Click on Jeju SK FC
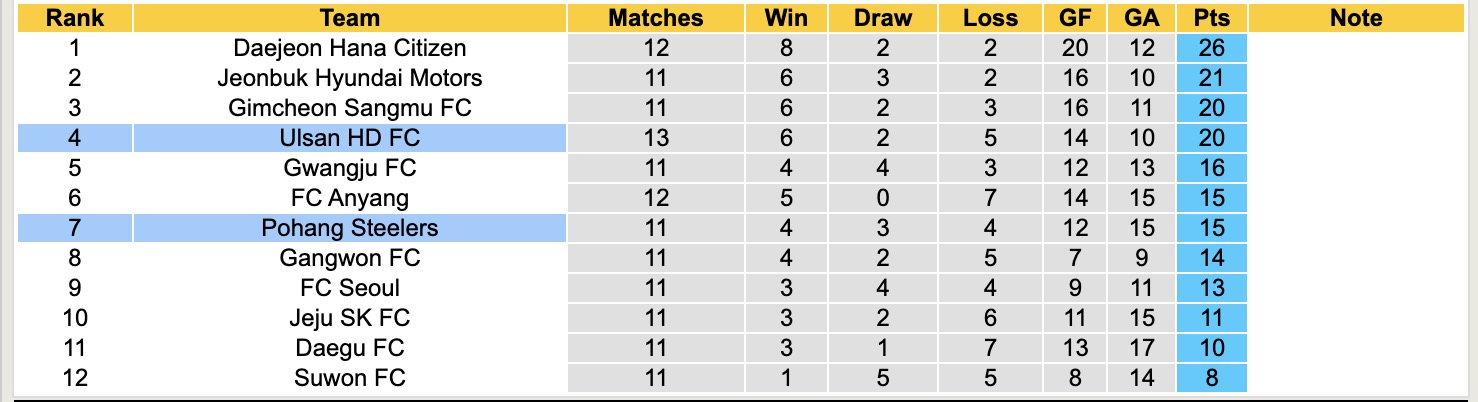The image size is (1478, 402). (x=350, y=318)
